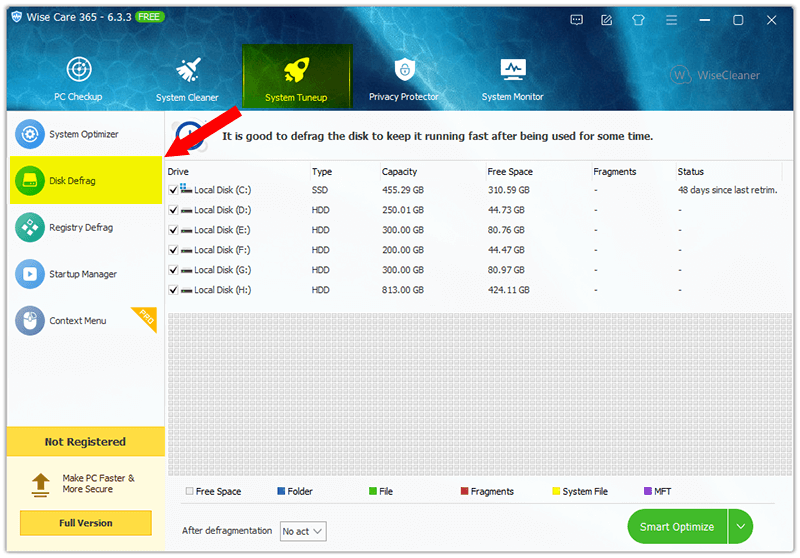The width and height of the screenshot is (800, 558).
Task: Go to System Monitor tab label
Action: 512,96
